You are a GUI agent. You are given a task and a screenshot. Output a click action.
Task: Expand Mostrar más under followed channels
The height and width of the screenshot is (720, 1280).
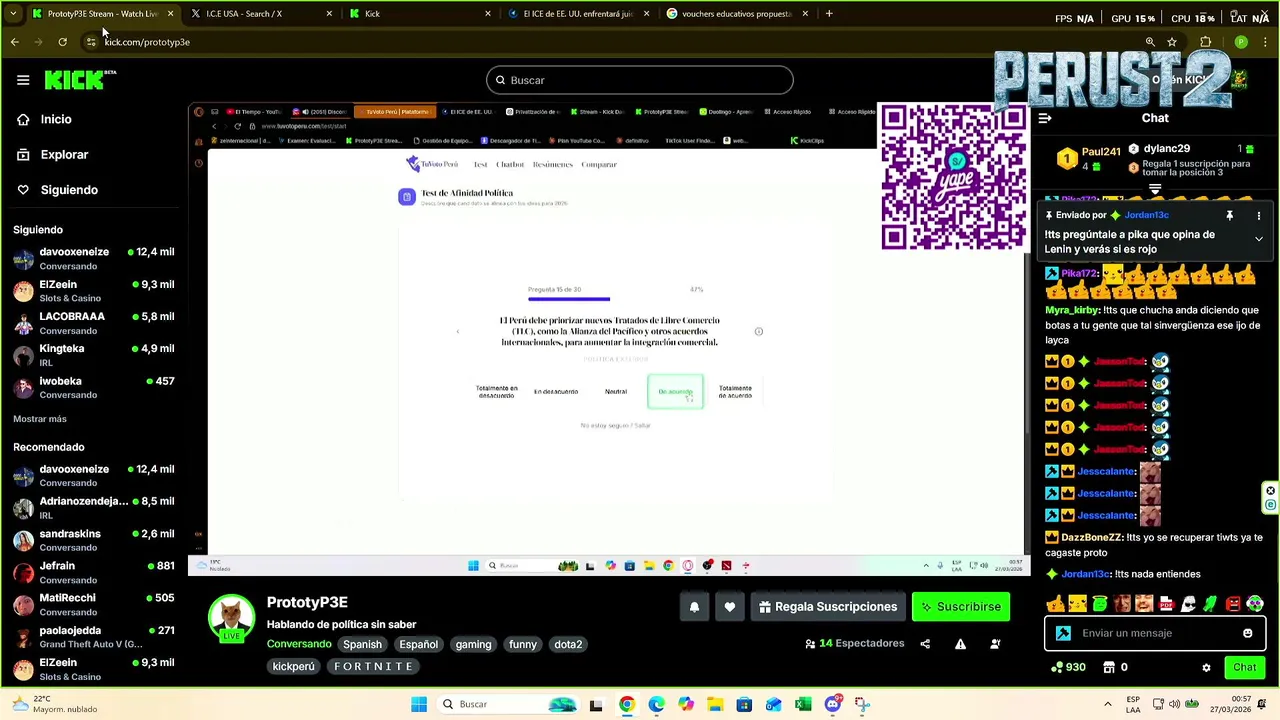[40, 419]
